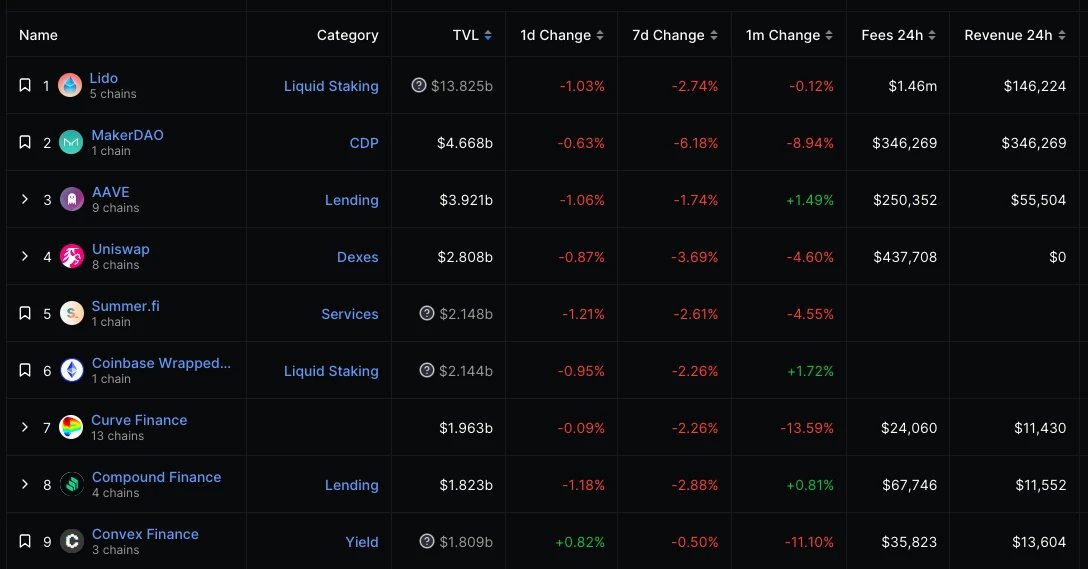
Task: Click the Curve Finance rainbow logo
Action: tap(71, 428)
